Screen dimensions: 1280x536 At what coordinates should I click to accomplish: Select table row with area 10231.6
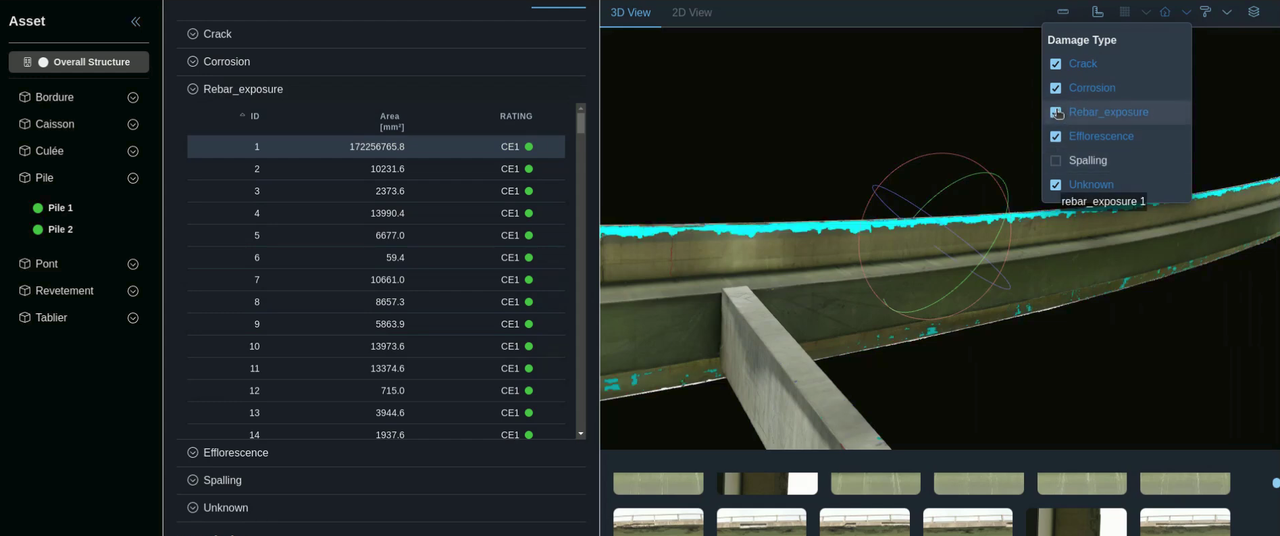coord(376,169)
